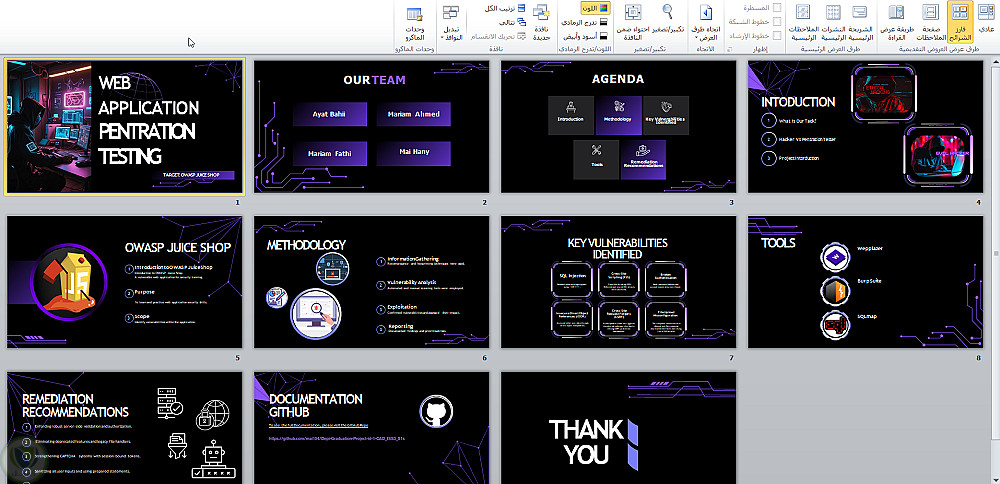Open the Notes Master view

(804, 21)
